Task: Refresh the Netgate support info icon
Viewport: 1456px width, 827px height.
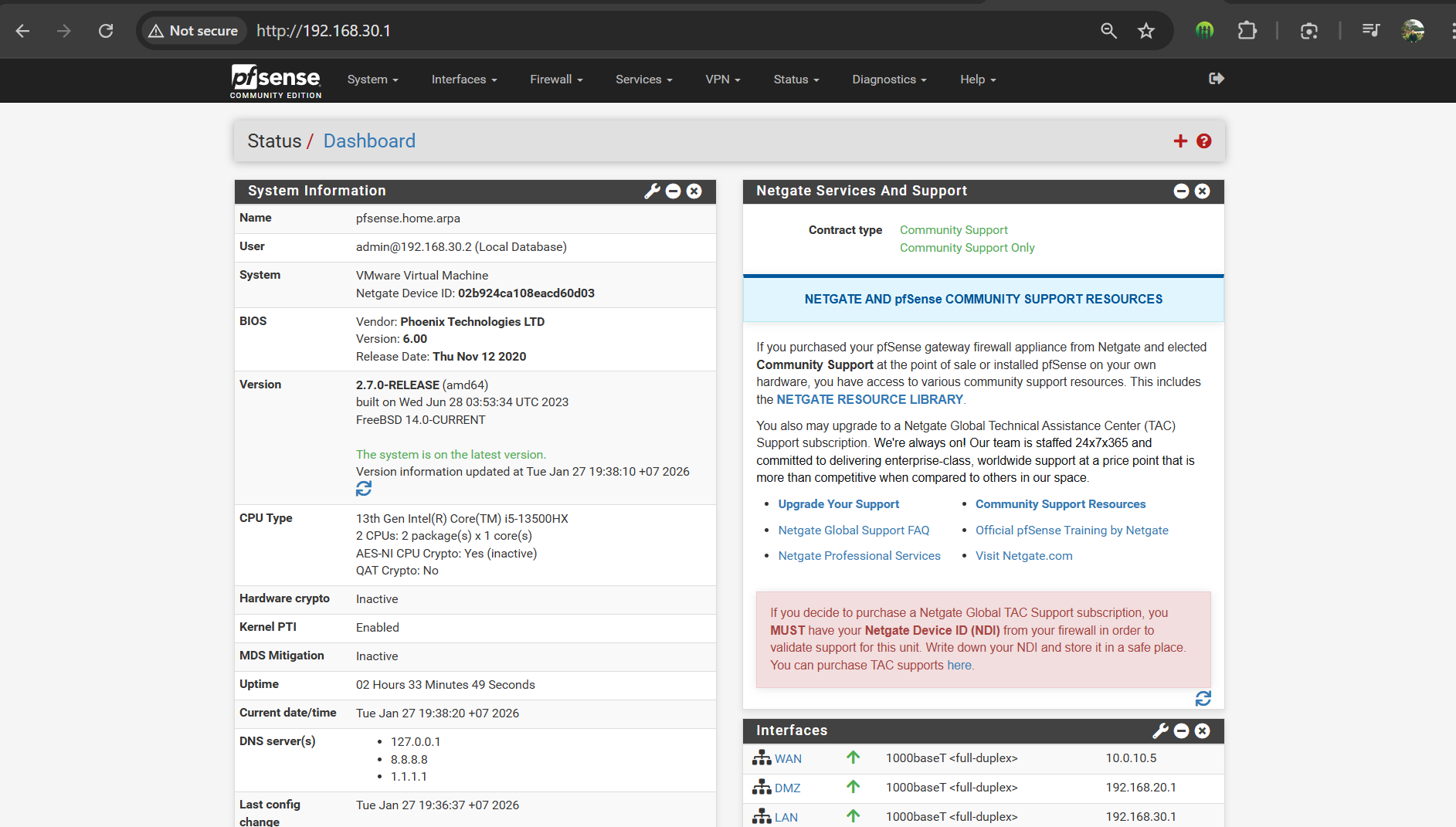Action: 1203,699
